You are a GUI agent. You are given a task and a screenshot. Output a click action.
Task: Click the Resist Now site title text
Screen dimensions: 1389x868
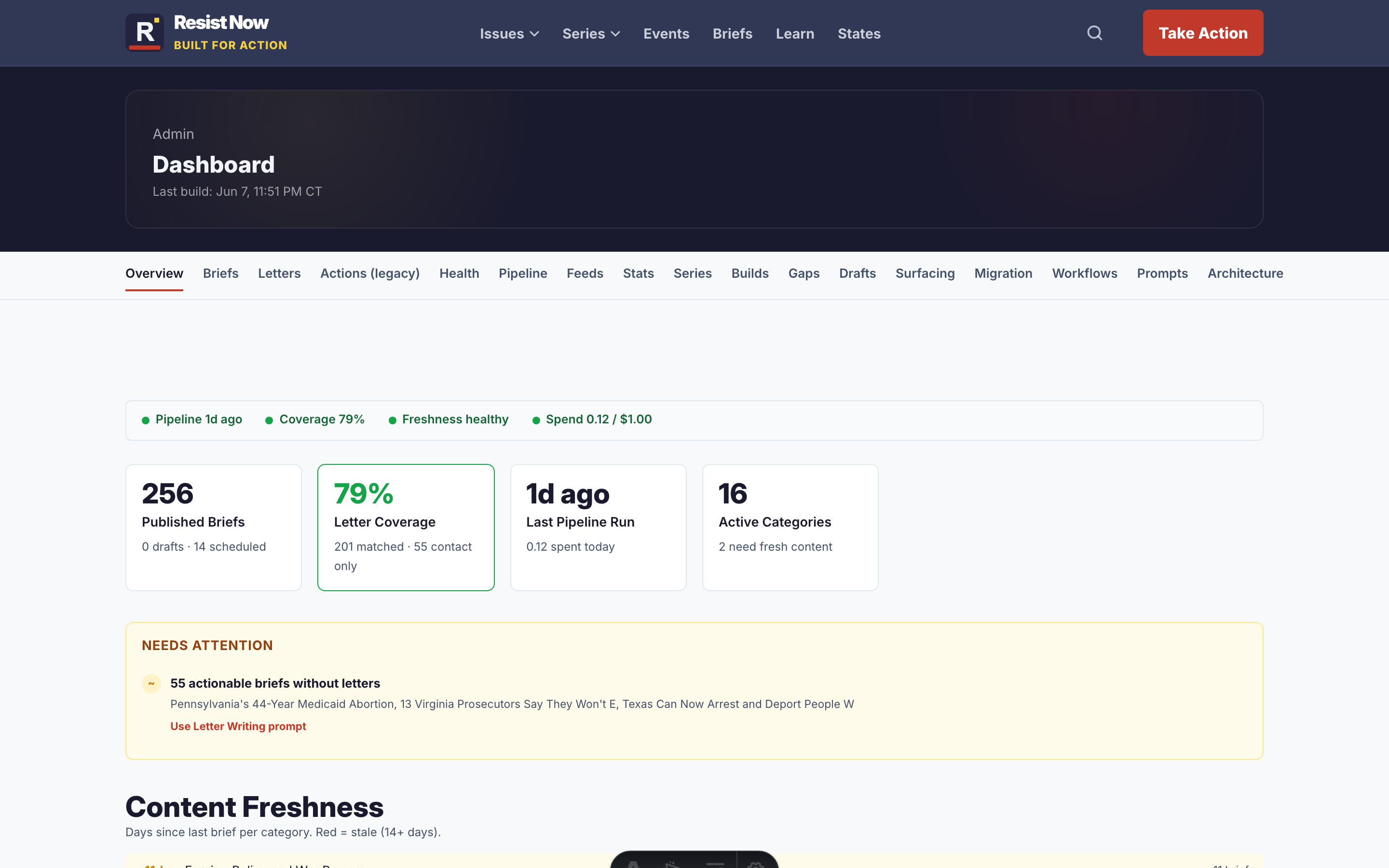(221, 22)
